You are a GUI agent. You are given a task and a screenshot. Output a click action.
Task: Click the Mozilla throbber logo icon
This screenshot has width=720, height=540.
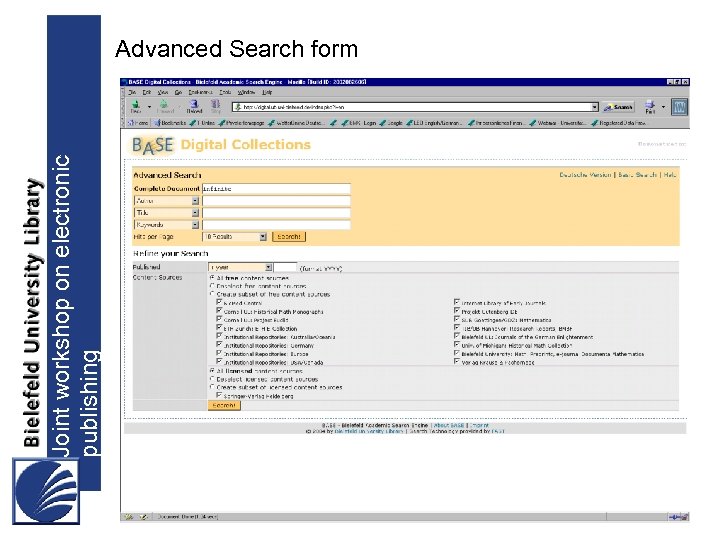[679, 107]
